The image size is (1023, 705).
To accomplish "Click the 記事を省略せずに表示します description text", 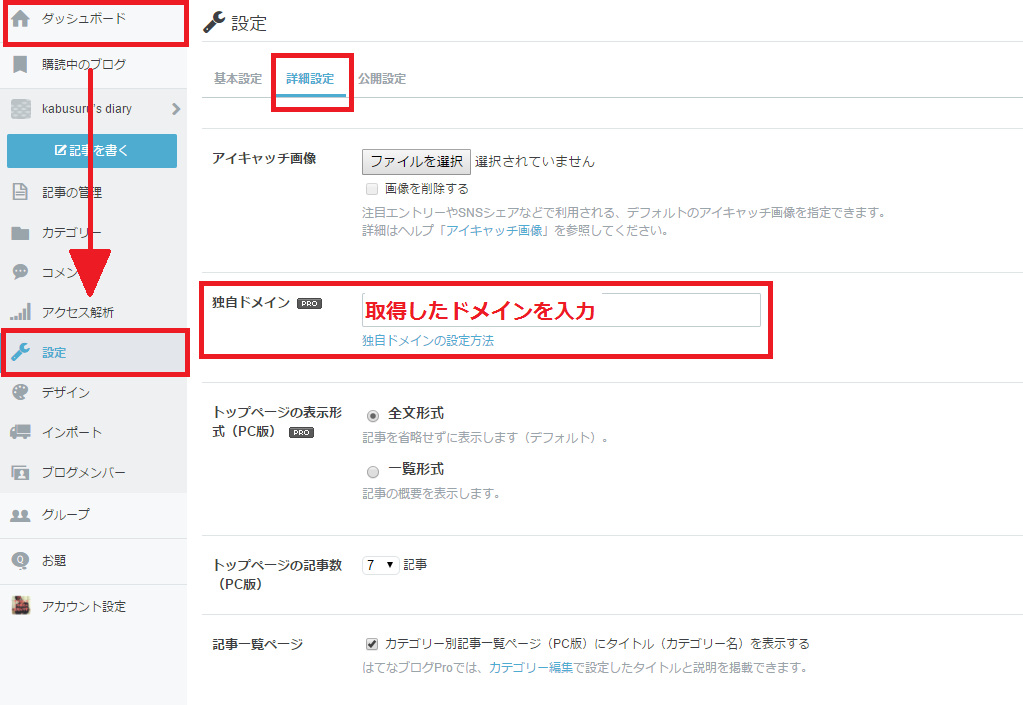I will pyautogui.click(x=486, y=438).
